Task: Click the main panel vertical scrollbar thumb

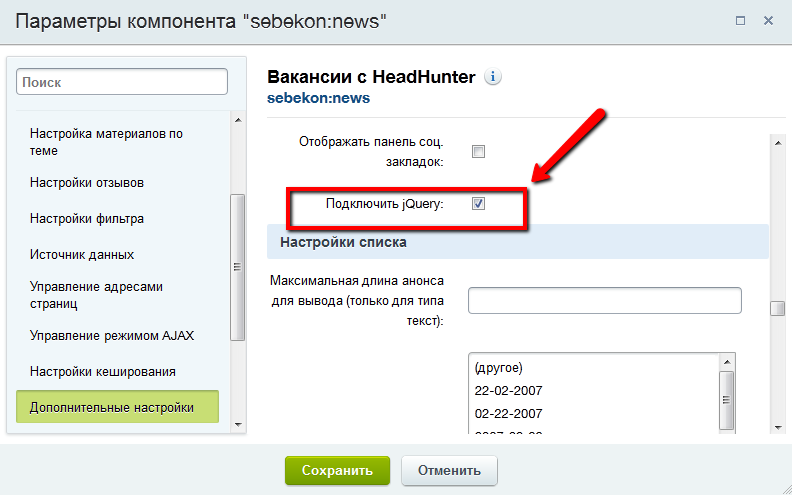Action: pos(777,308)
